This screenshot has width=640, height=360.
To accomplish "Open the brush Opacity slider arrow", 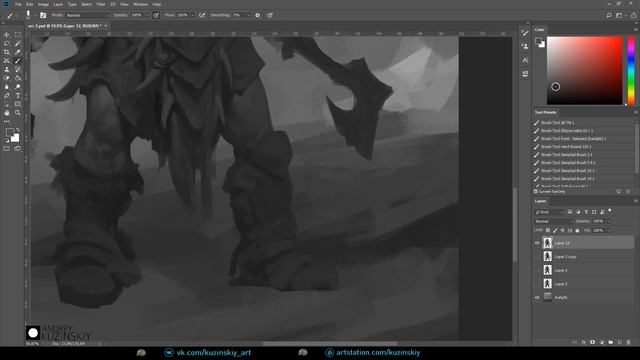I will pyautogui.click(x=146, y=15).
